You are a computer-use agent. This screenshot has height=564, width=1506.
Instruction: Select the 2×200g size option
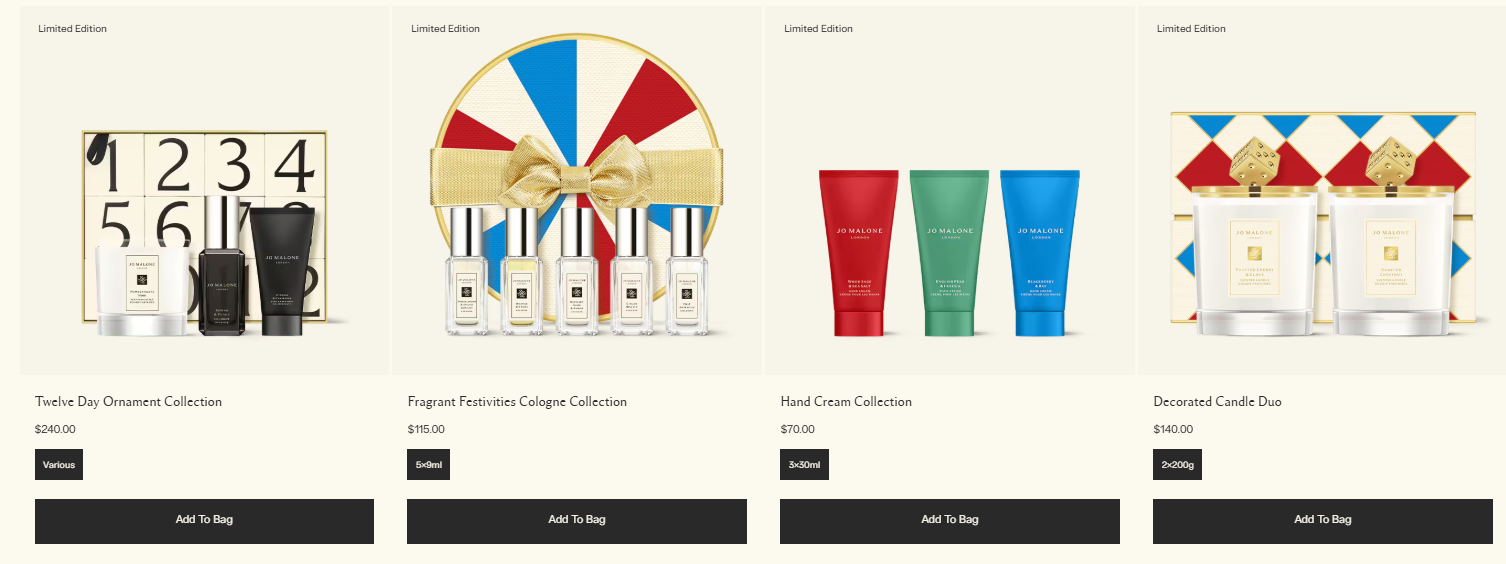coord(1177,465)
